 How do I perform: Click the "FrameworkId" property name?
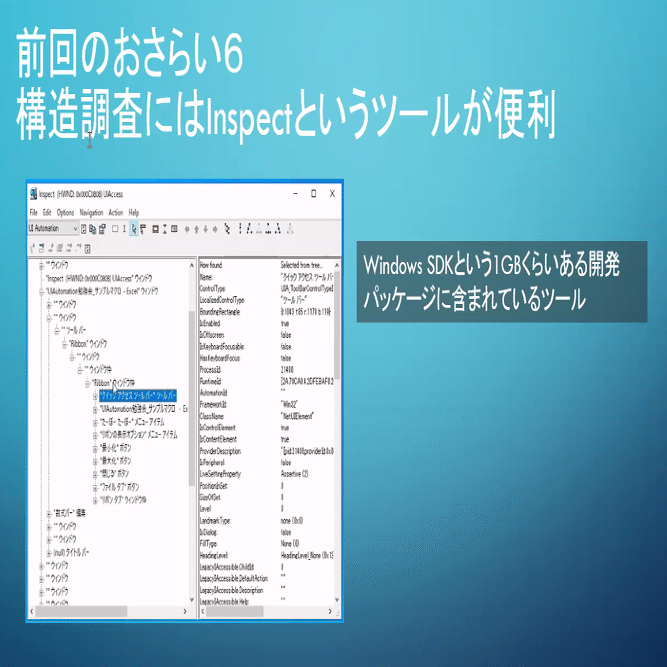coord(213,404)
